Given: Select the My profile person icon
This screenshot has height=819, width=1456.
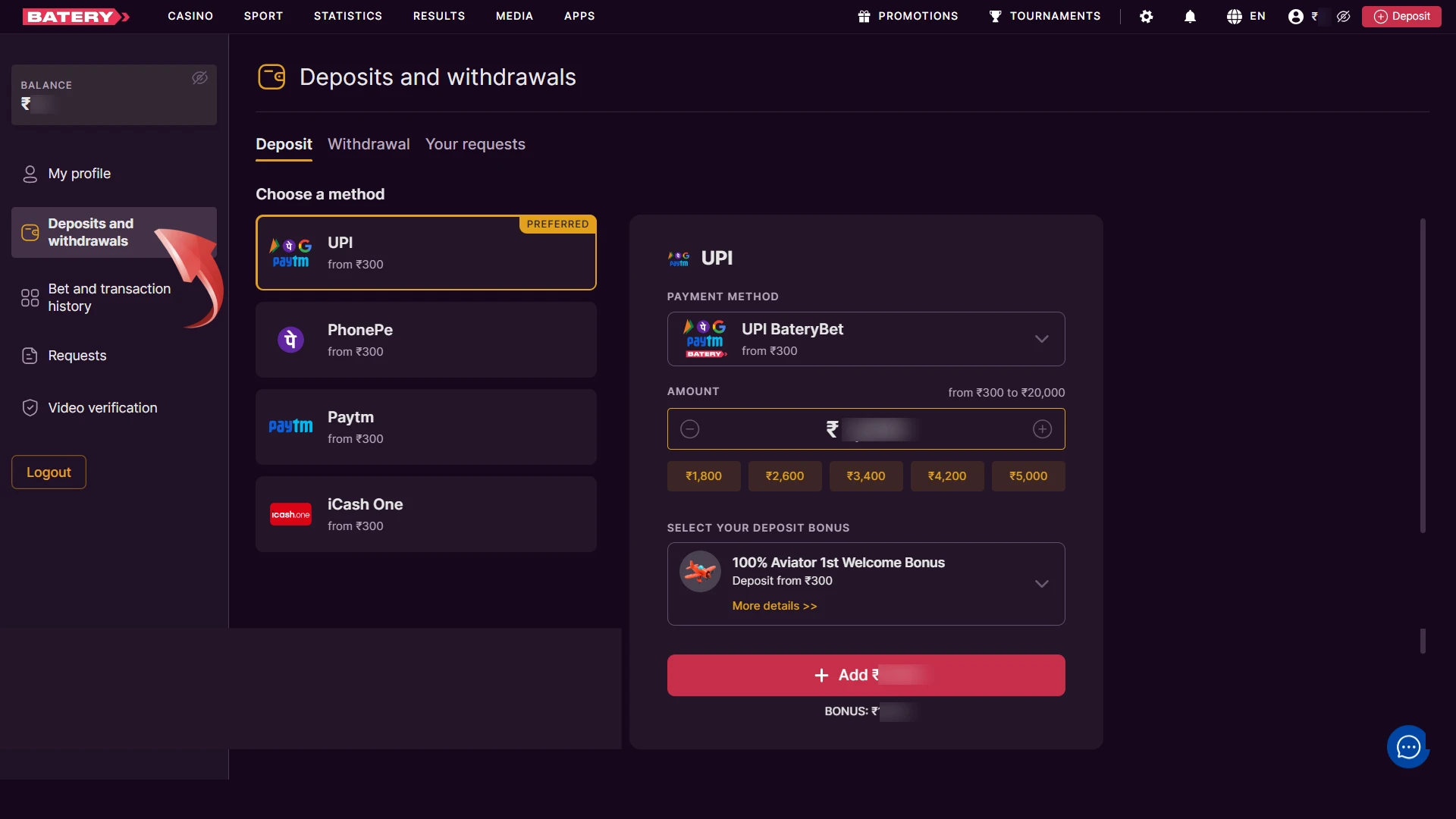Looking at the screenshot, I should 30,173.
